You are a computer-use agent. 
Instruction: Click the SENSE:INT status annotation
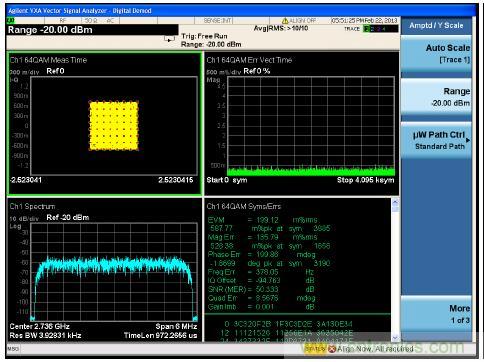coord(217,21)
